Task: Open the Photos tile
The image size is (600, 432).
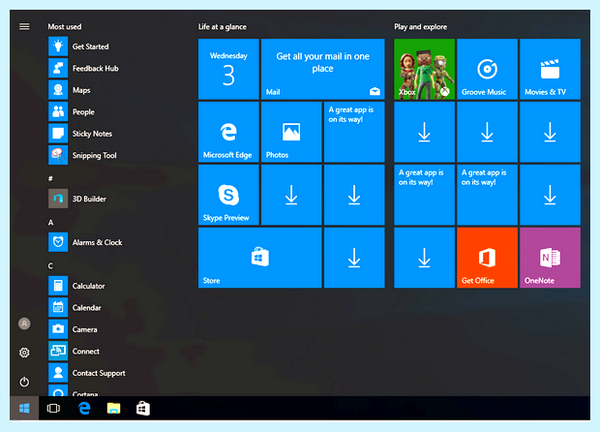Action: (291, 132)
